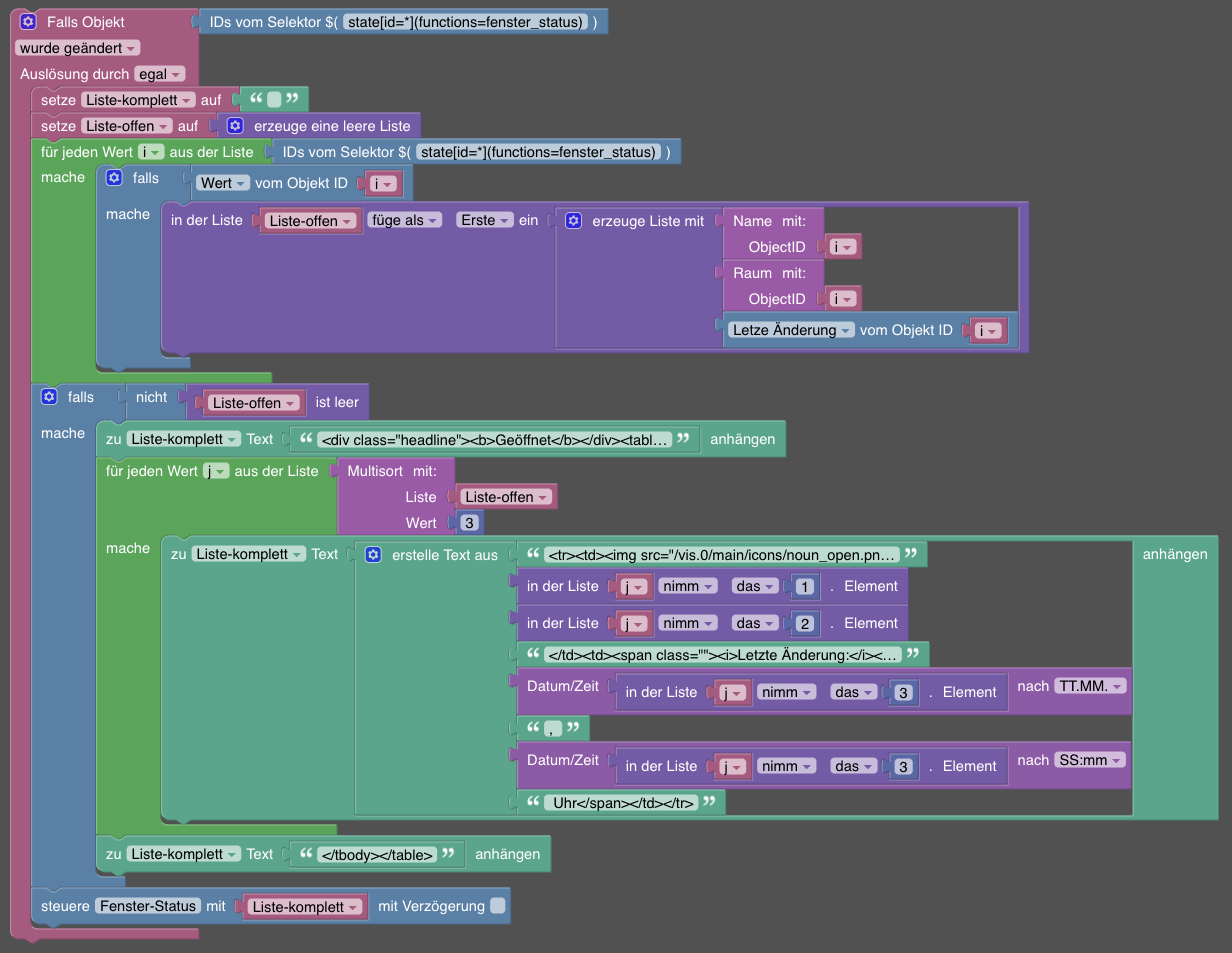This screenshot has width=1232, height=953.
Task: Toggle the 'mit Verzögerung' checkbox
Action: [x=498, y=906]
